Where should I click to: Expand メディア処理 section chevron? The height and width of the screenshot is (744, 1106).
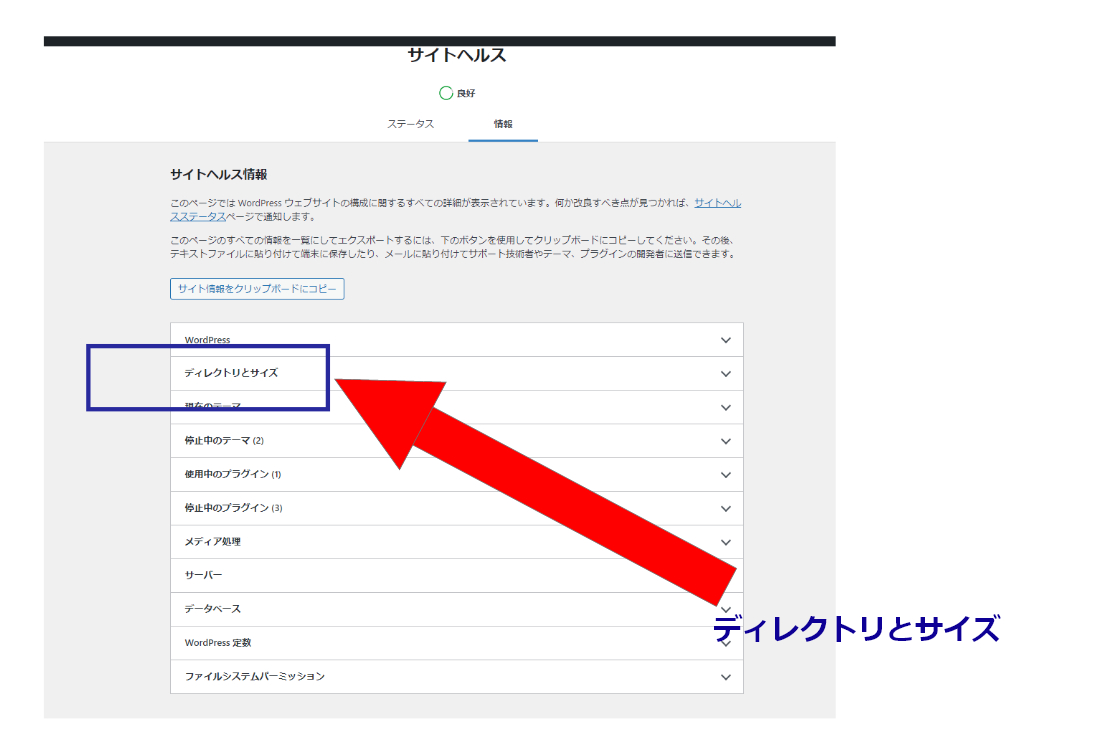click(725, 542)
